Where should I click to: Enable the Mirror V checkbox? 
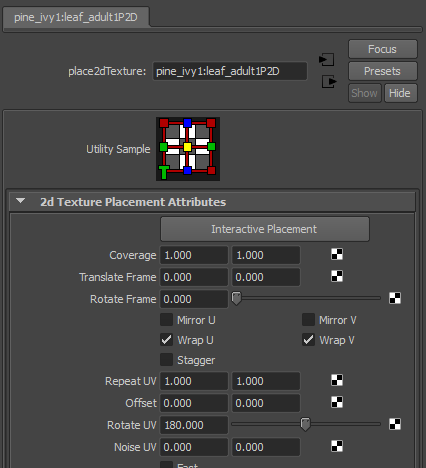(308, 320)
